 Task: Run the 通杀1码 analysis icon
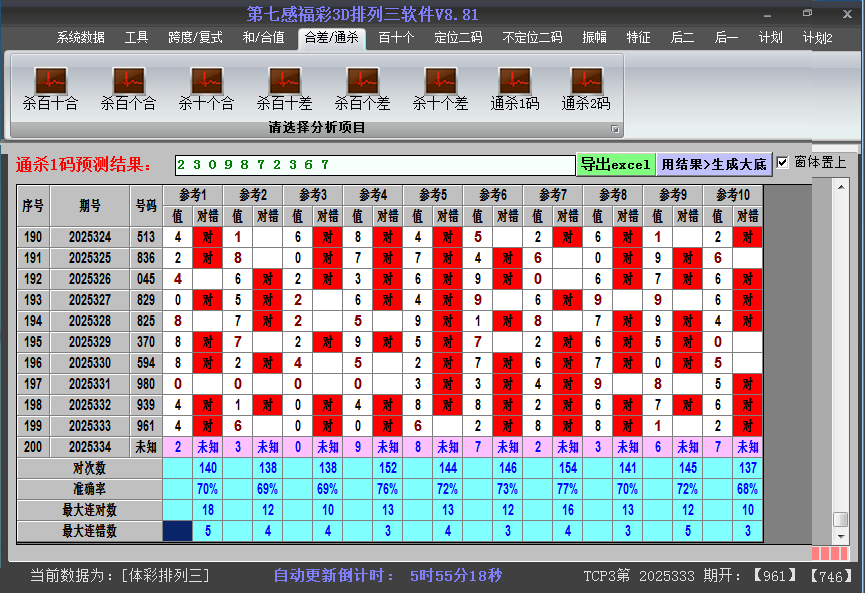pyautogui.click(x=515, y=82)
